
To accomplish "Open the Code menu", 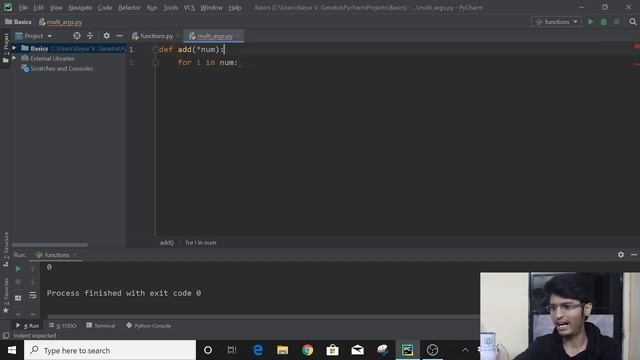I will (x=105, y=8).
